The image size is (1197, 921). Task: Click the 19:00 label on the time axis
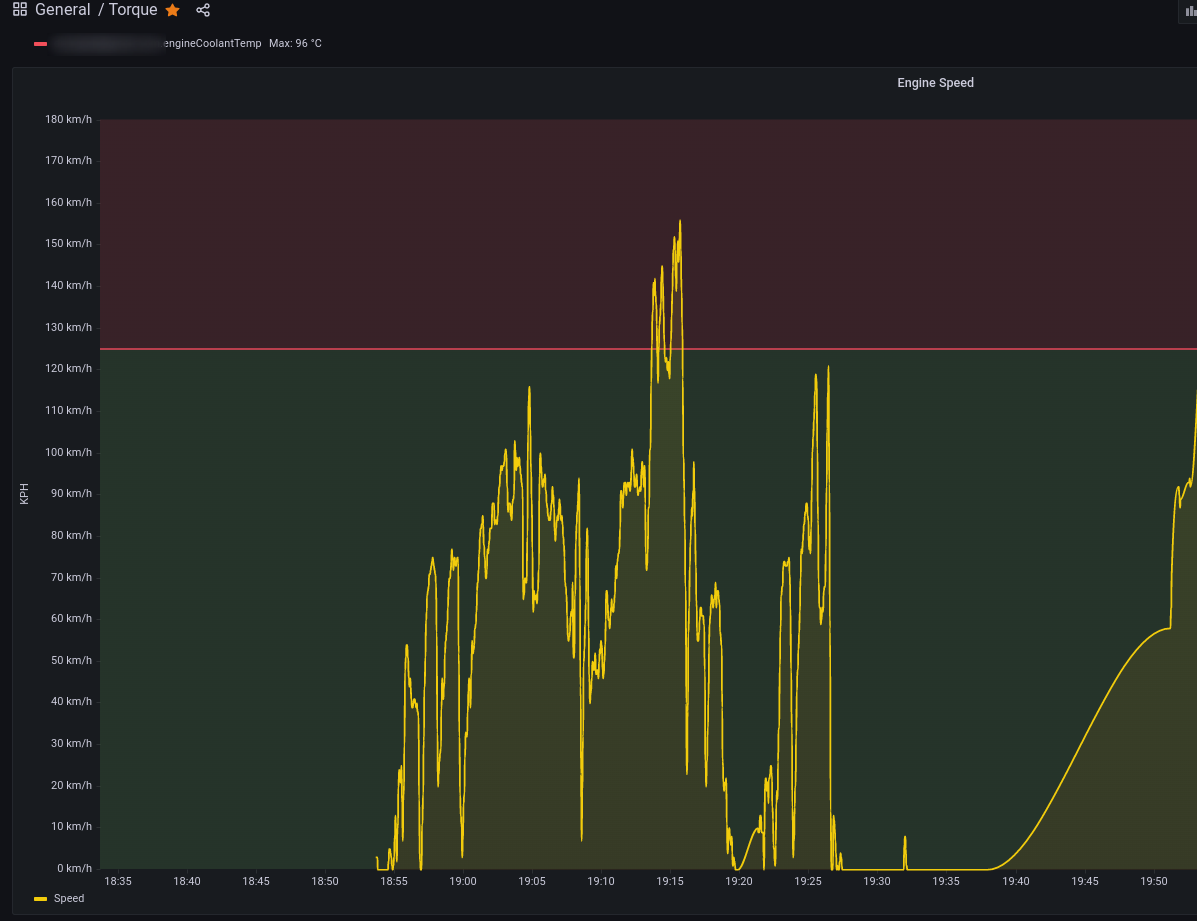(463, 881)
